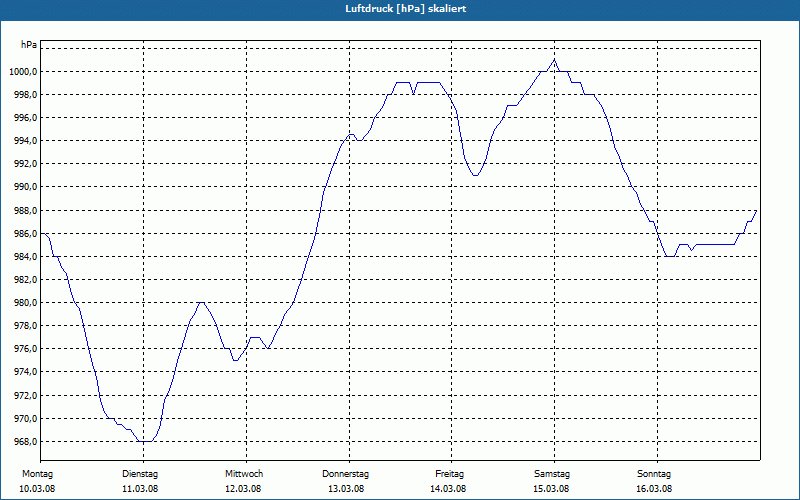Select the 'Freitag' day label

(x=449, y=474)
